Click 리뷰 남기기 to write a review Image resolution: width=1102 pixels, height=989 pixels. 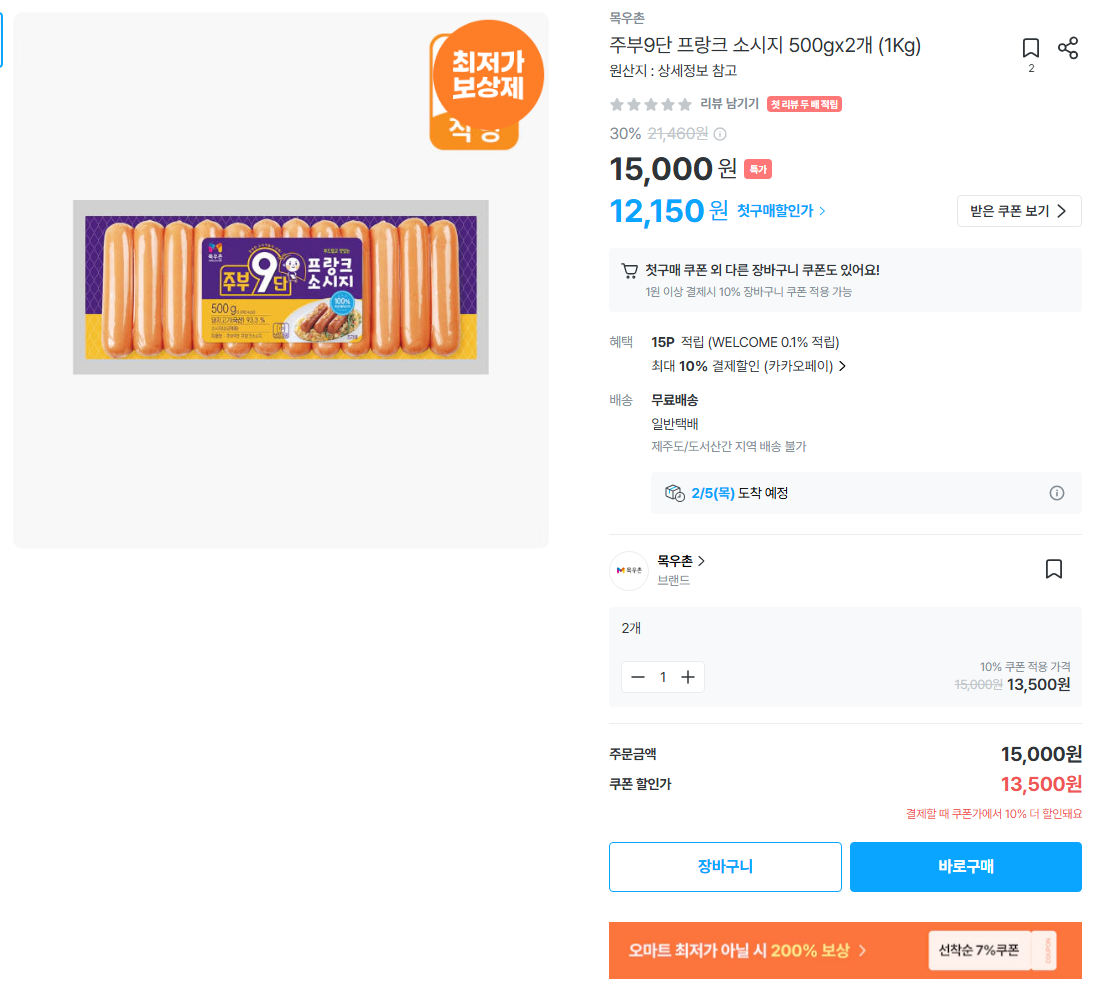[x=729, y=103]
